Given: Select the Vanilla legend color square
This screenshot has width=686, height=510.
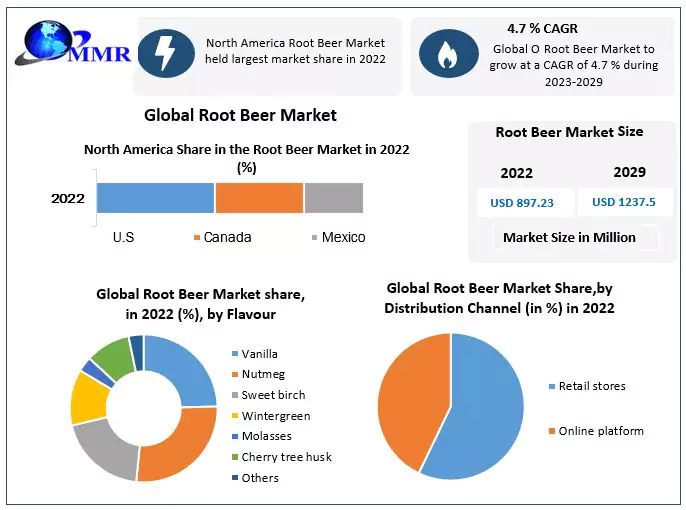Looking at the screenshot, I should (236, 354).
